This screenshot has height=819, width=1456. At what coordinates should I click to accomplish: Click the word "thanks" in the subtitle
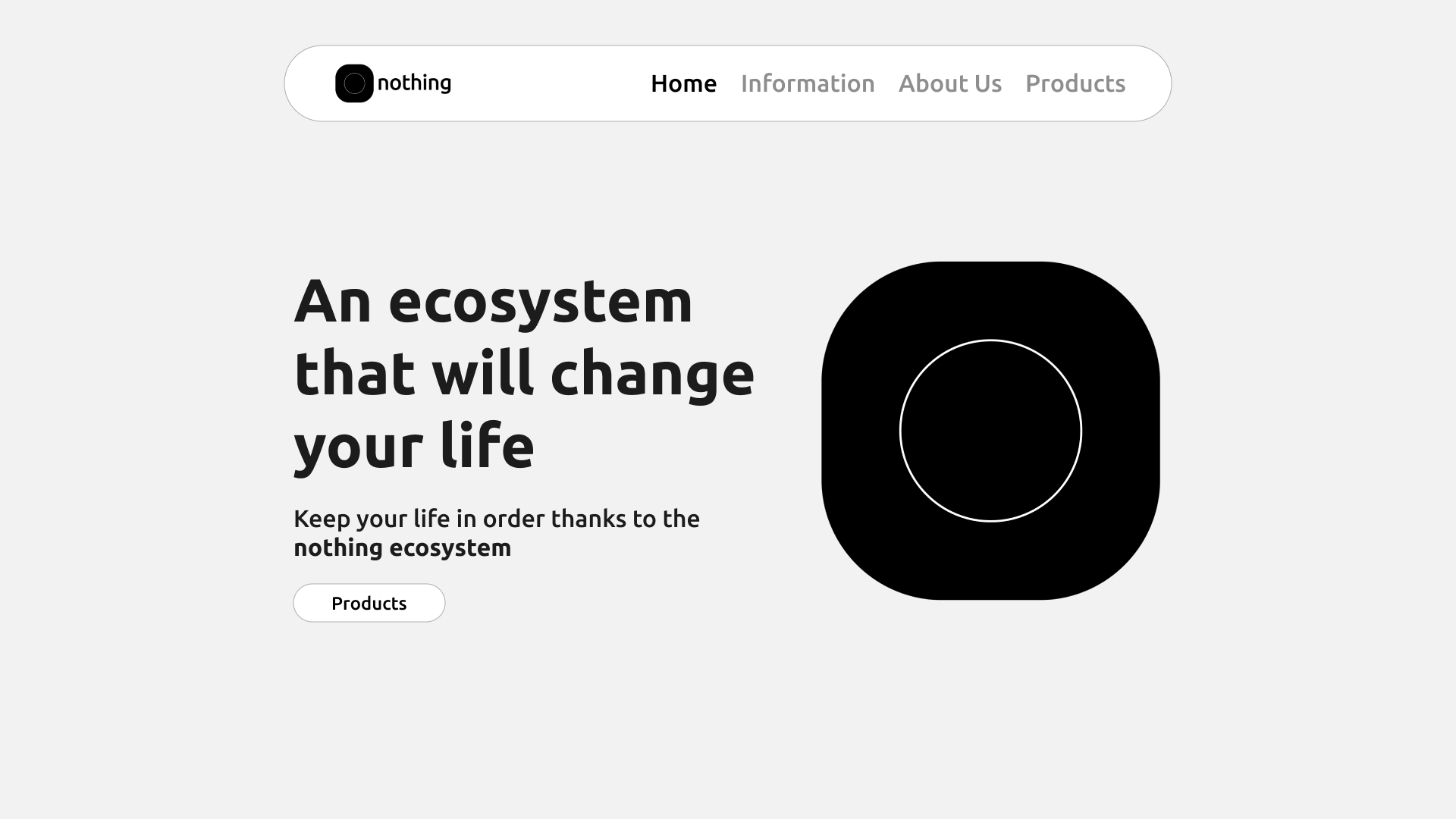point(588,519)
